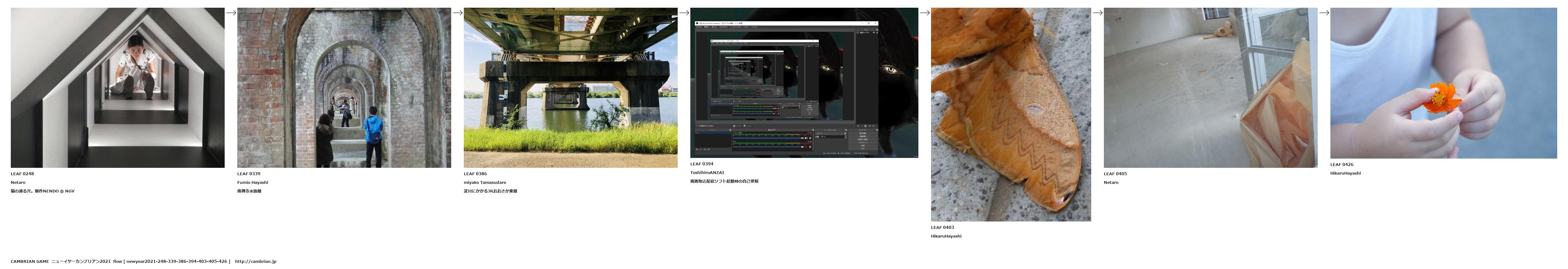1568x269 pixels.
Task: Click the arrow between LEAF 0386 and LEAF 0394
Action: click(684, 12)
